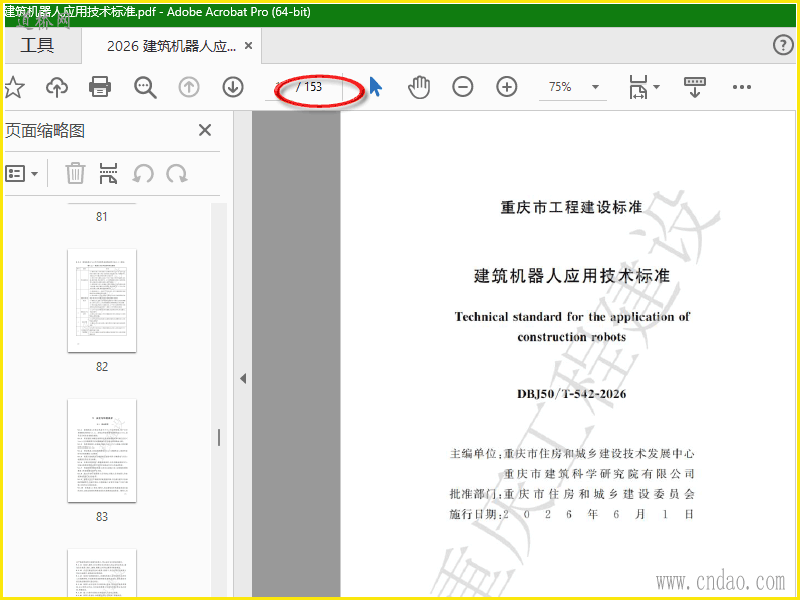
Task: Click the heading 重庆市工程建设标准
Action: tap(571, 208)
